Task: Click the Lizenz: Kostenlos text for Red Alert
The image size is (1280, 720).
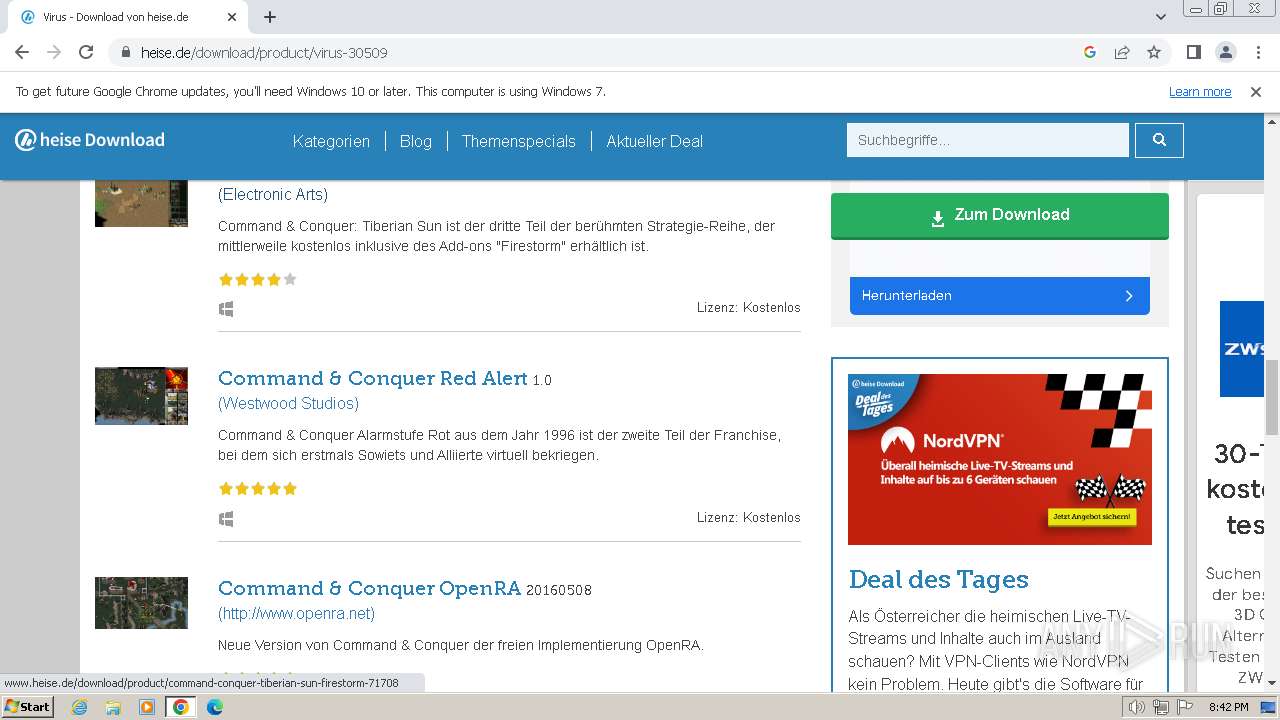Action: pos(749,517)
